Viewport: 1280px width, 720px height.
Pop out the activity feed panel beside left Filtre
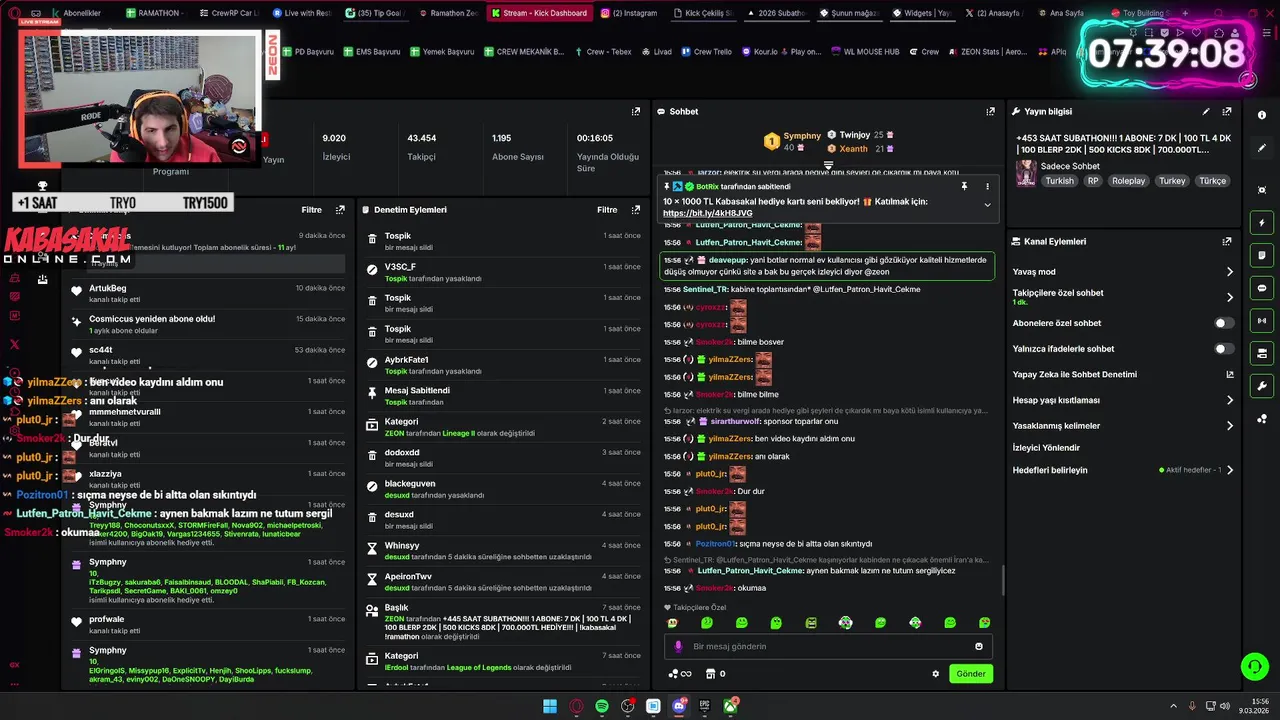340,210
